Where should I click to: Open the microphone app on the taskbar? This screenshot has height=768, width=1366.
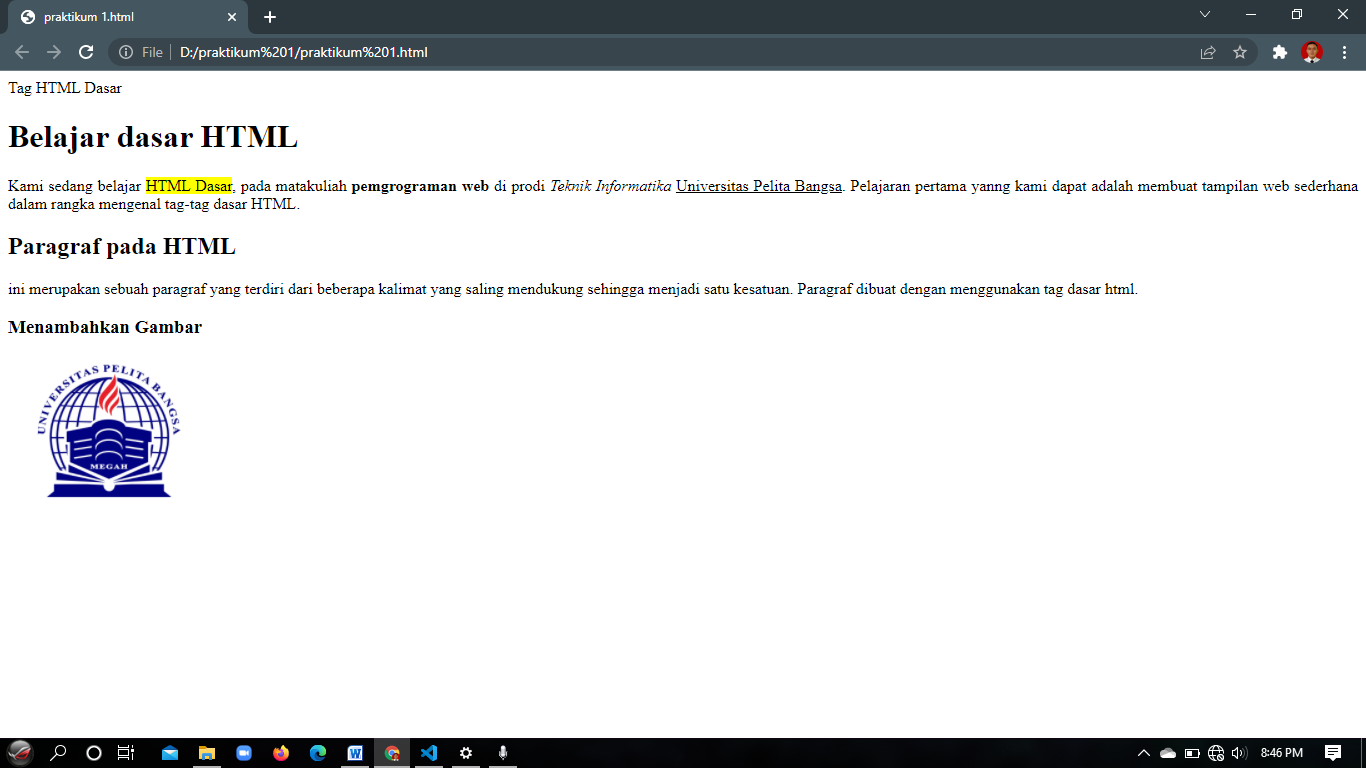click(503, 753)
